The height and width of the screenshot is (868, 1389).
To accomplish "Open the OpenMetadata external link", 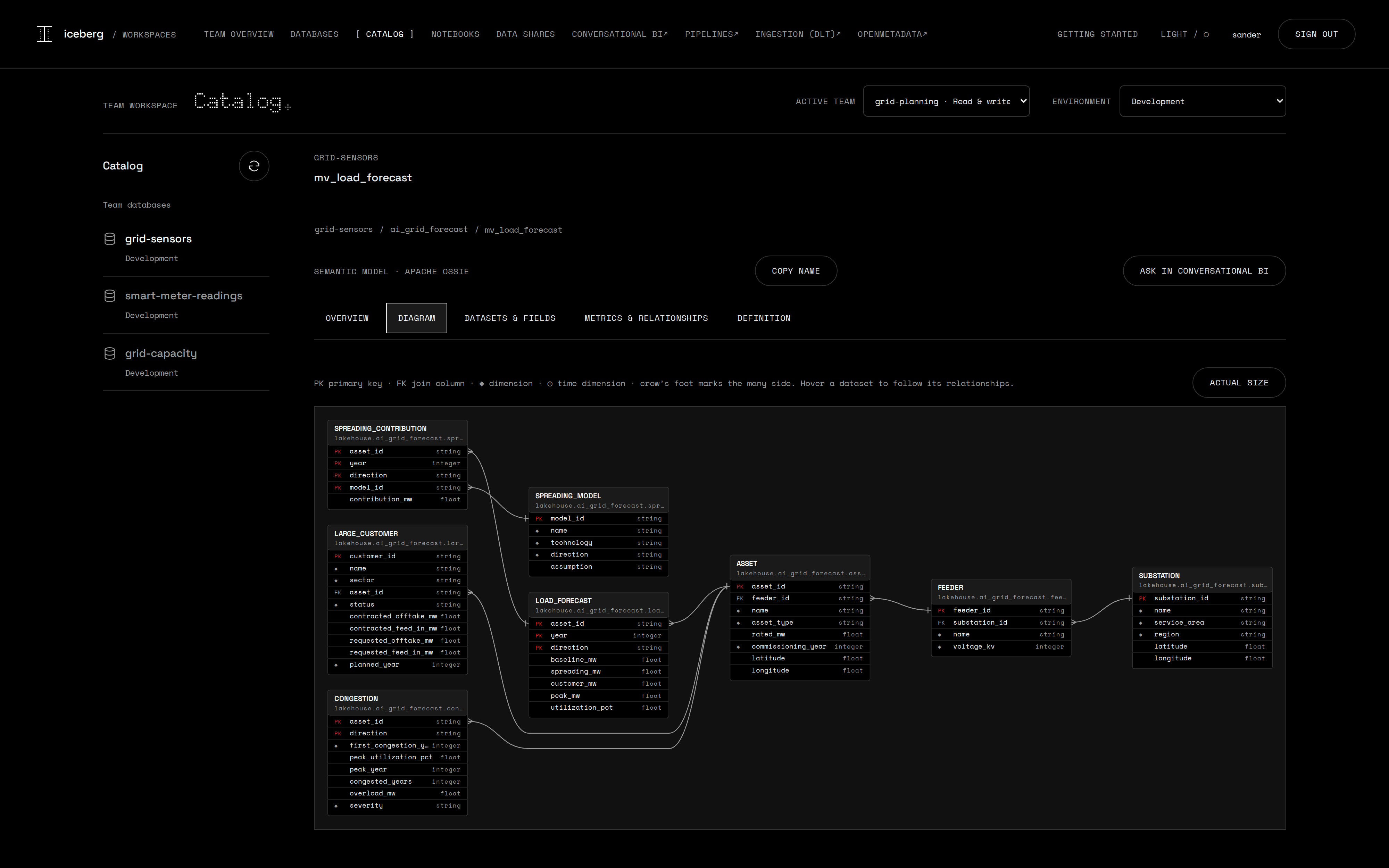I will (x=892, y=34).
